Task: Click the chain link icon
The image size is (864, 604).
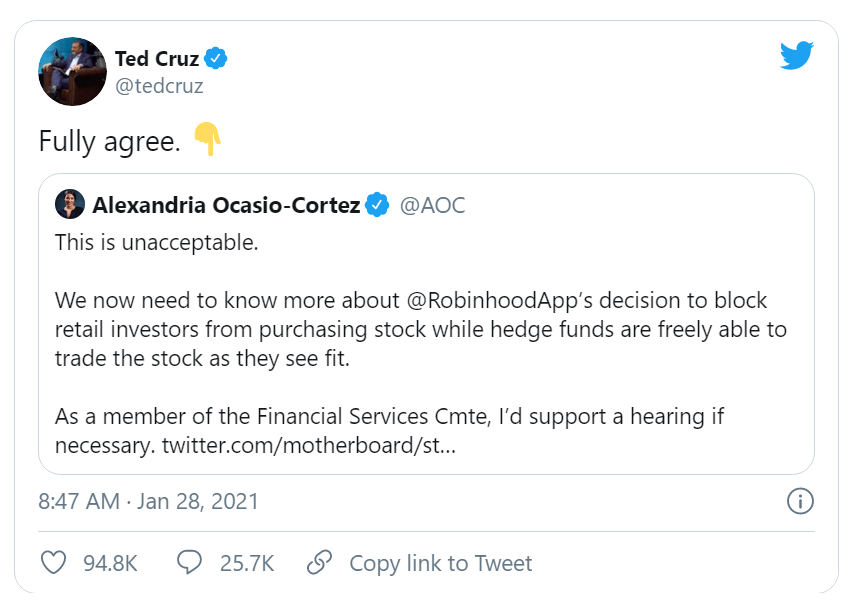Action: (319, 563)
